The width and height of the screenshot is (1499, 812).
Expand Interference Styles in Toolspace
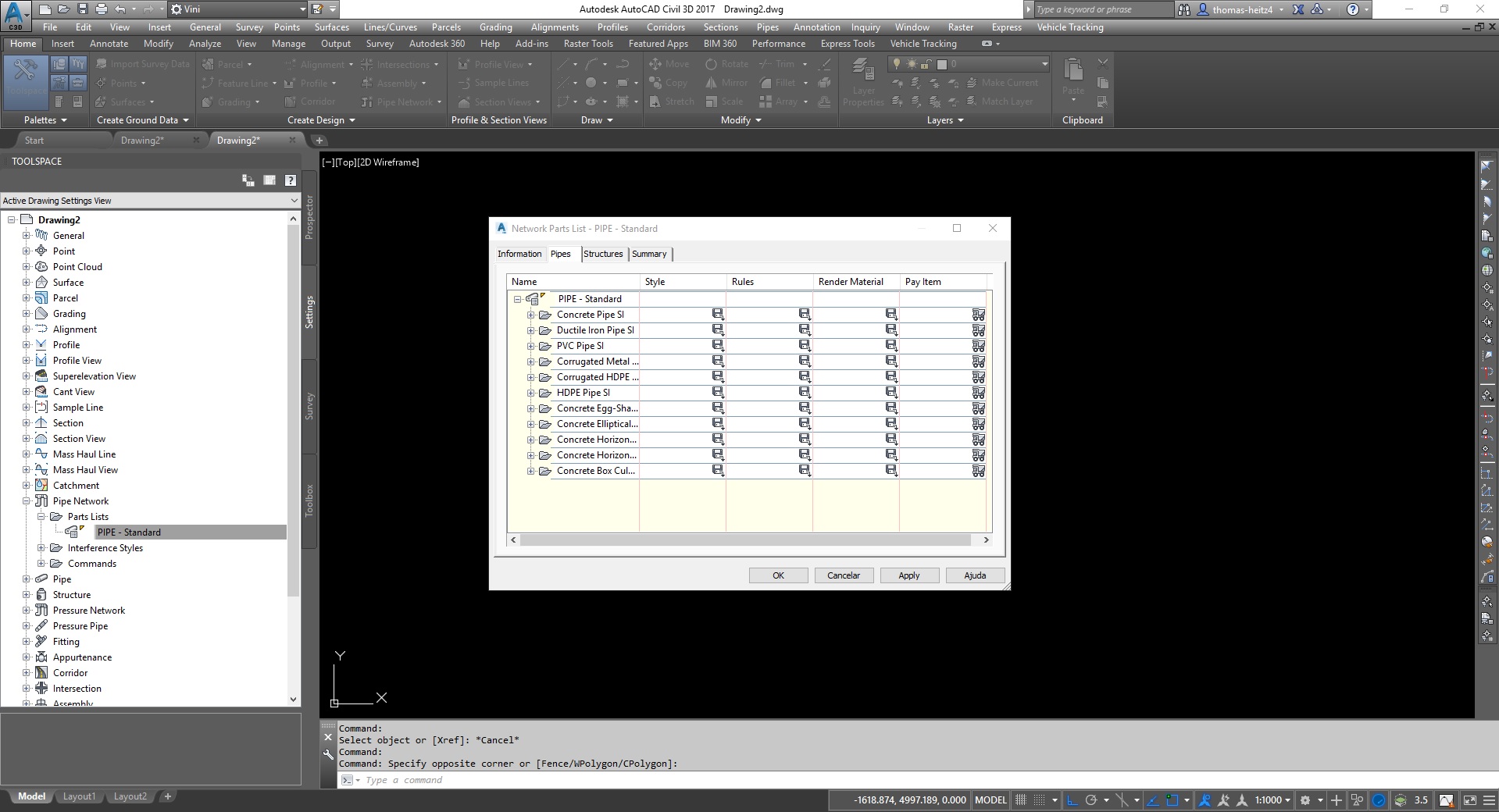tap(41, 547)
